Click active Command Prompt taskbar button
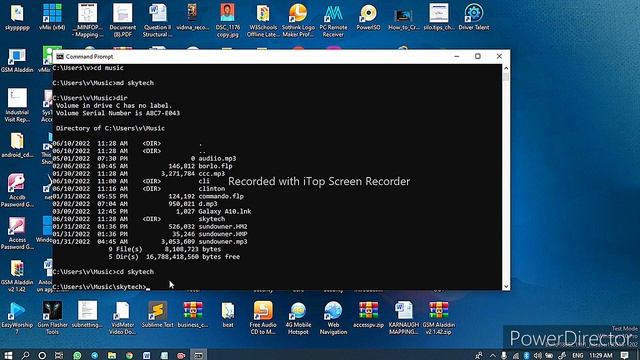Screen dimensions: 640x360 (x=198, y=356)
